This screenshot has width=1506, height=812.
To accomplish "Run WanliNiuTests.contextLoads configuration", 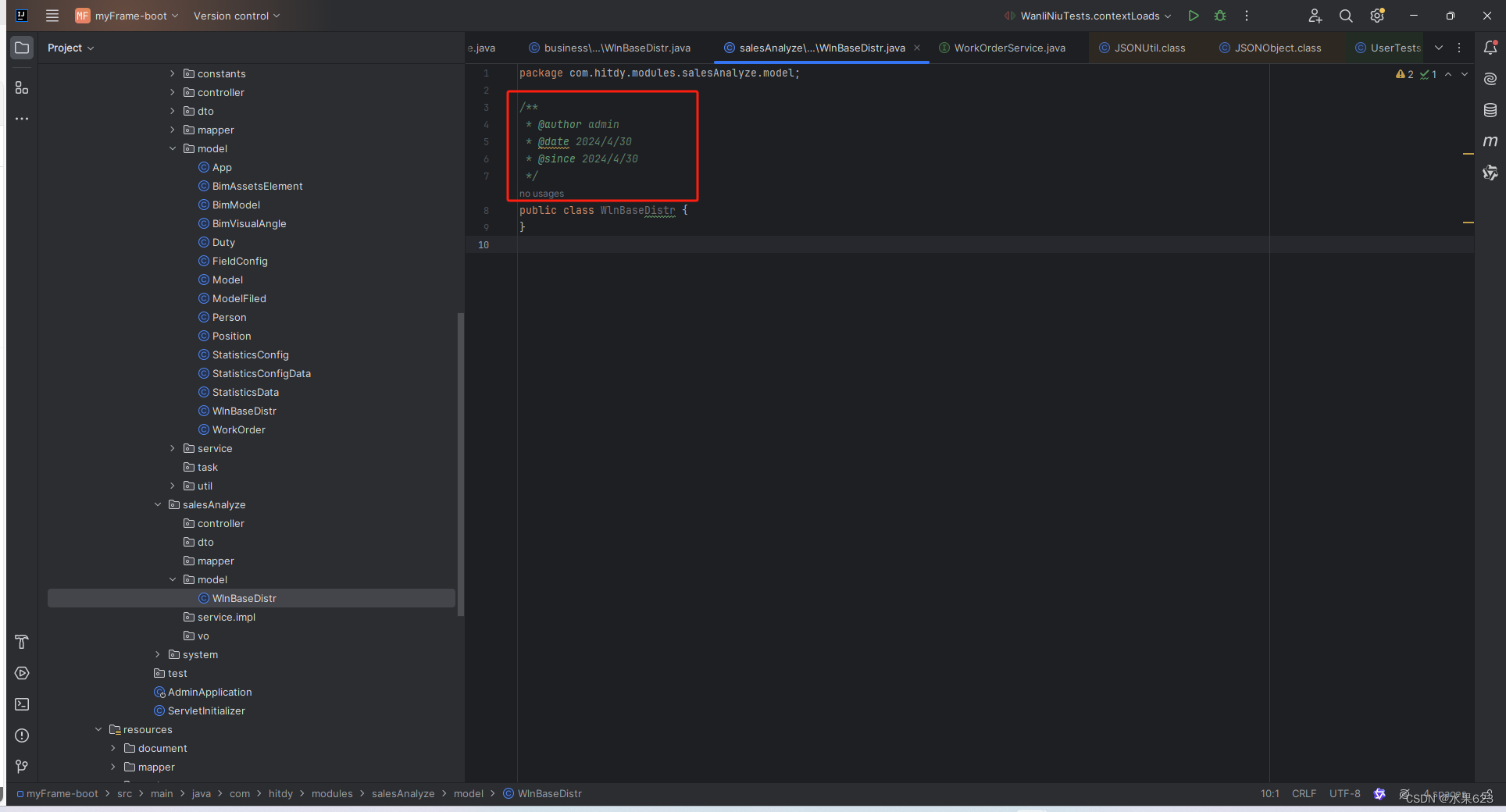I will pos(1193,16).
